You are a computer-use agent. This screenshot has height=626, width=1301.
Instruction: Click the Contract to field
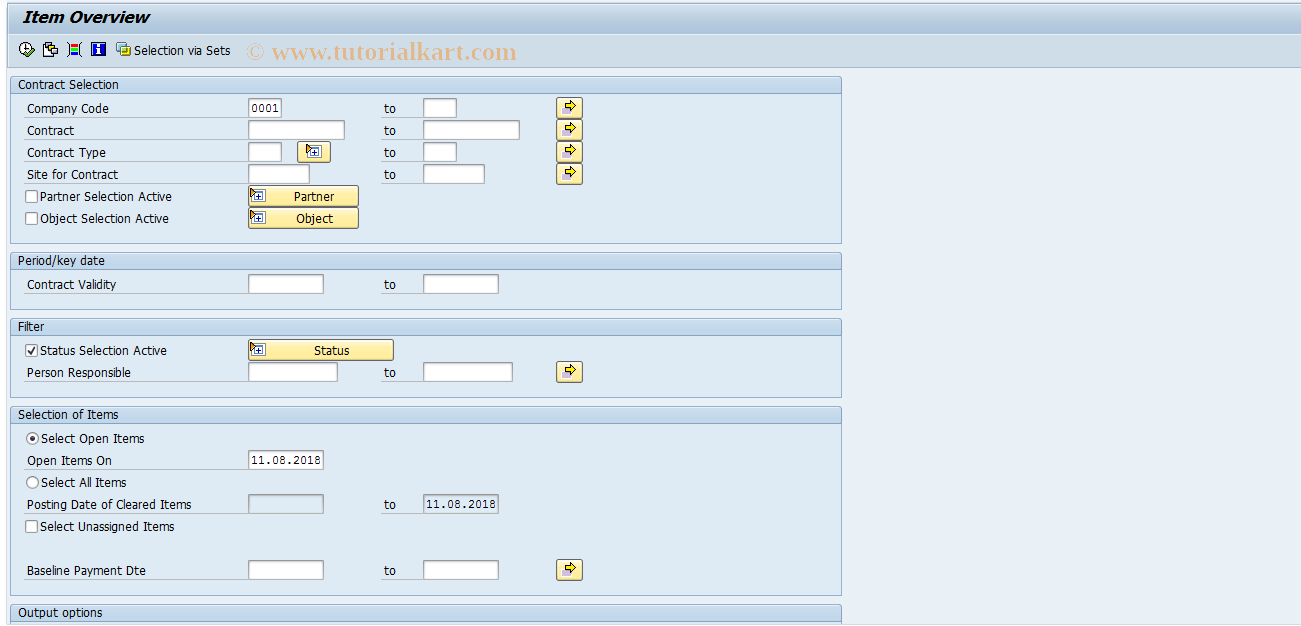[471, 130]
